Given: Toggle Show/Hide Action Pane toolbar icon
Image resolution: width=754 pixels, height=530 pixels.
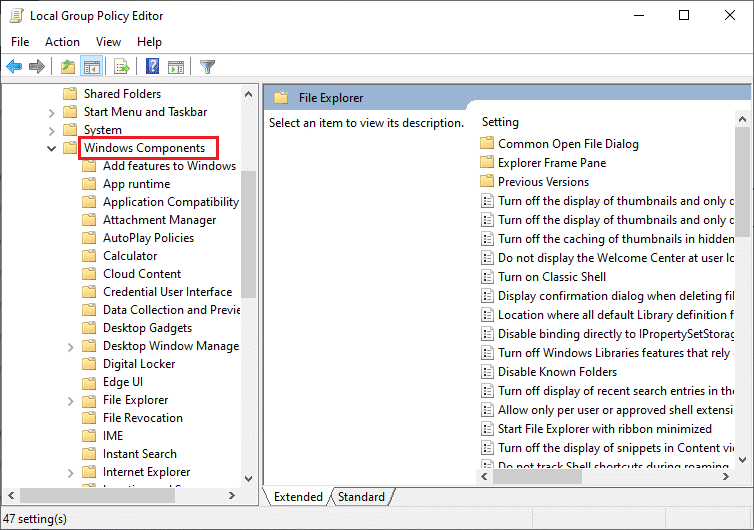Looking at the screenshot, I should click(x=176, y=67).
